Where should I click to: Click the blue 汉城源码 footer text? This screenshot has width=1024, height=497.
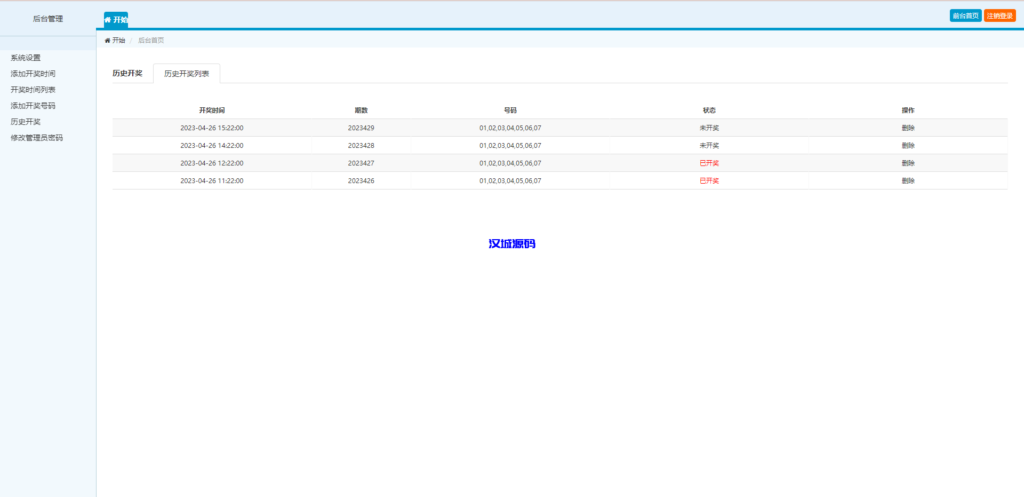511,244
